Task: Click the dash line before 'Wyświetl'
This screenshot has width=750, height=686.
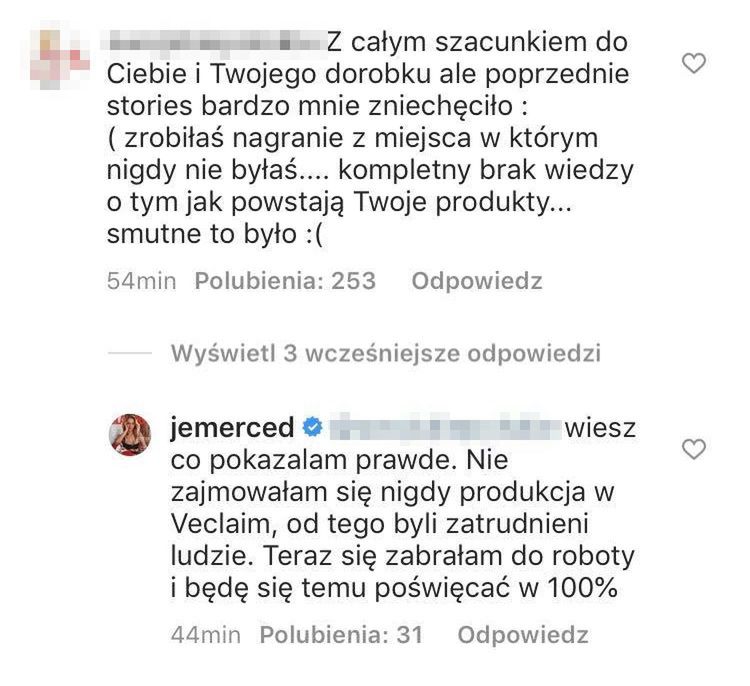Action: pyautogui.click(x=131, y=353)
